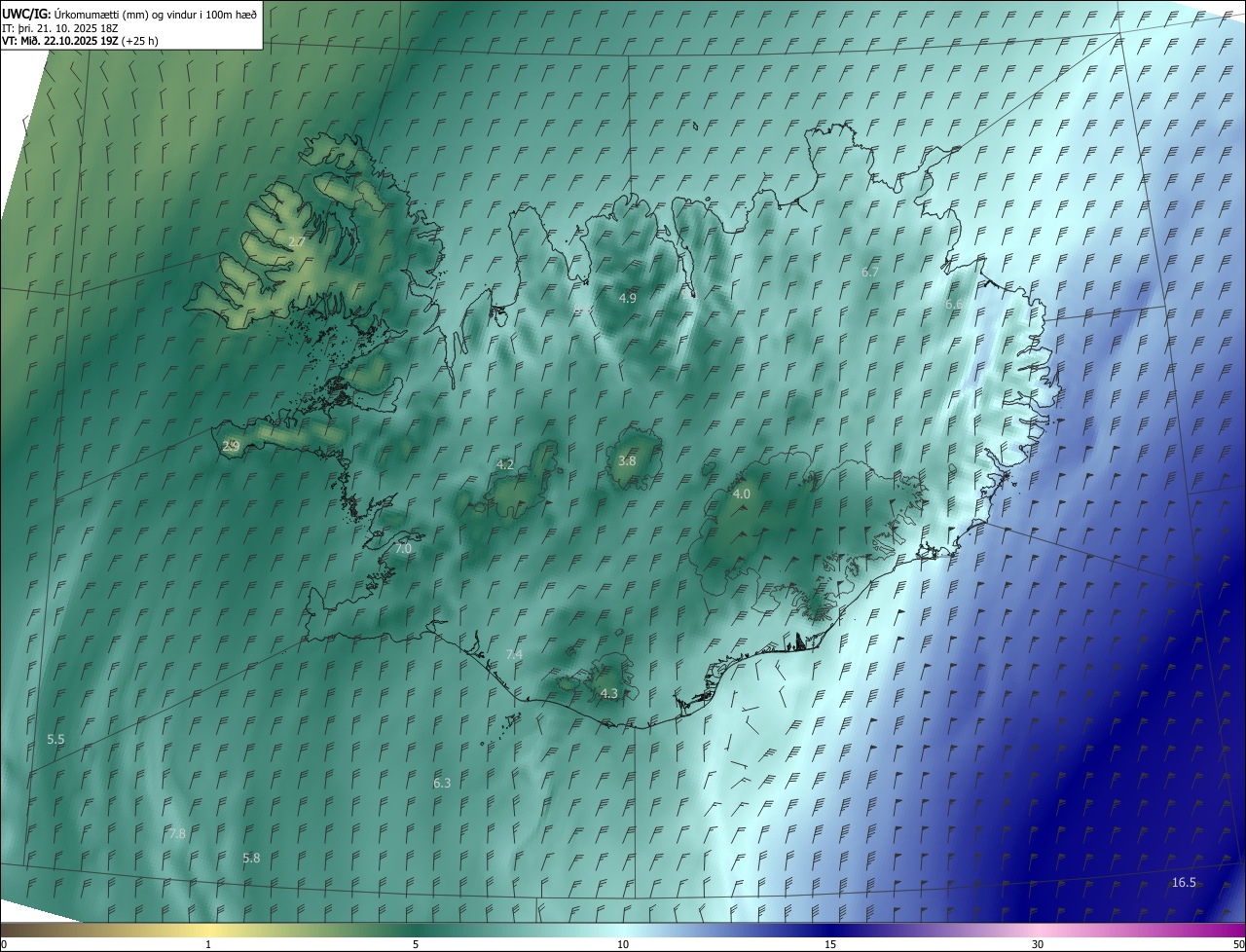Select the 2.9 value on the Snæfellsnes peninsula tip

click(232, 447)
